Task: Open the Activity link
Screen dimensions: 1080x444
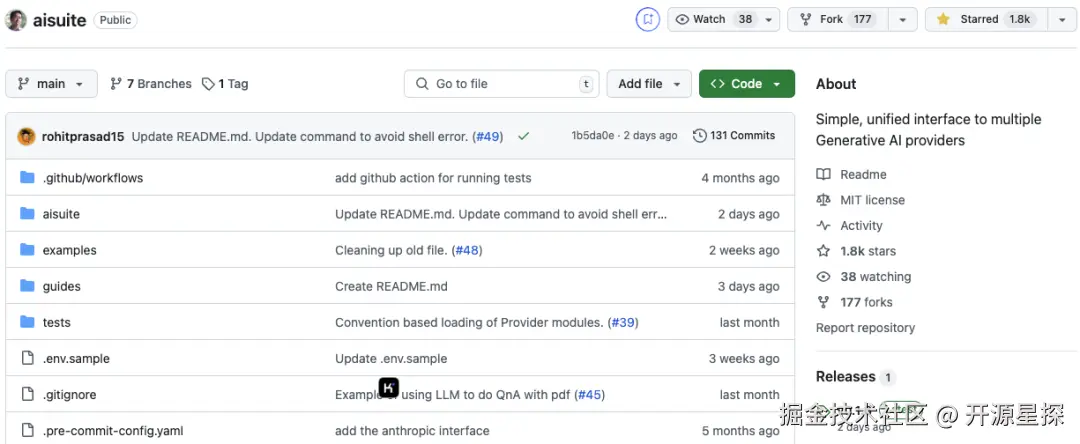Action: [x=861, y=226]
